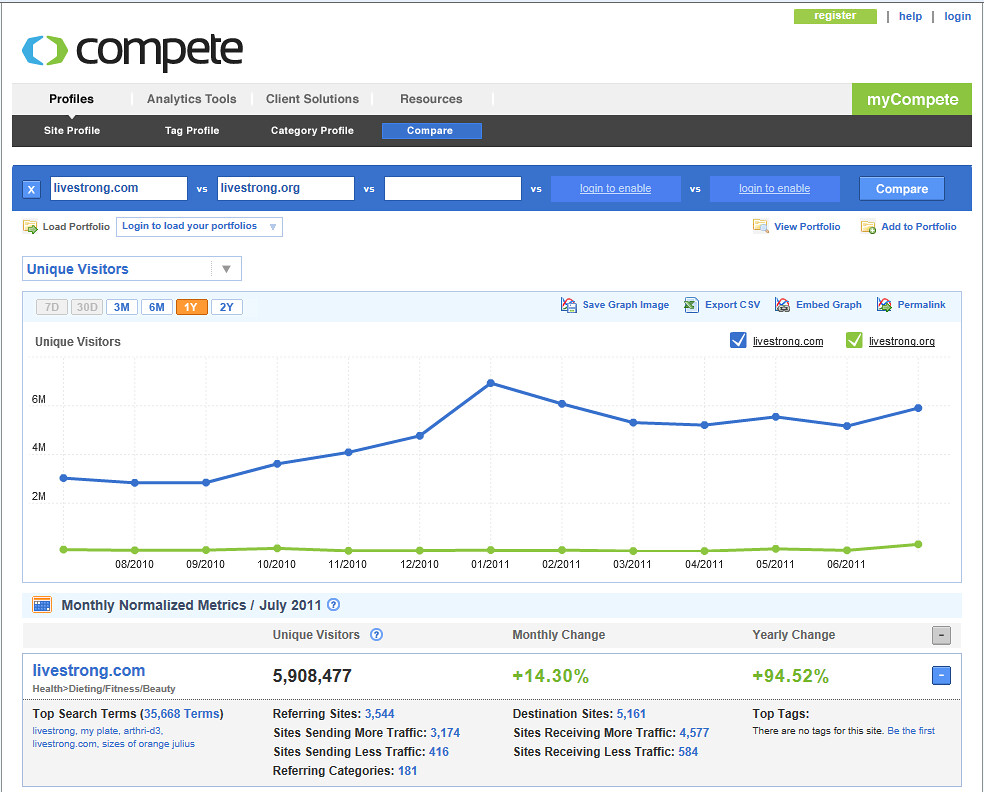Click the January 2011 peak data point

[x=490, y=383]
